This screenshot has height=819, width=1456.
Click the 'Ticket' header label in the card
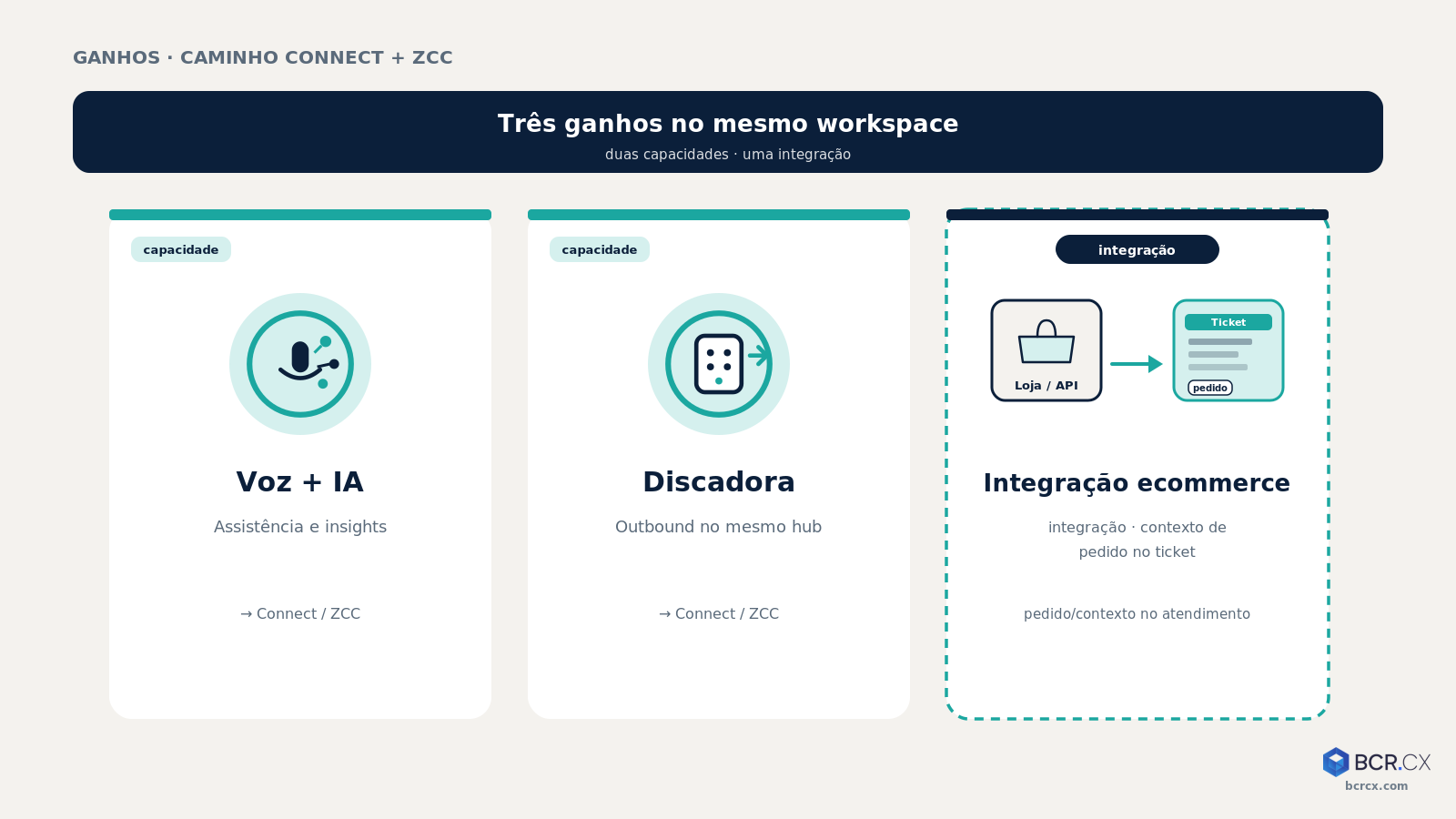click(1228, 322)
